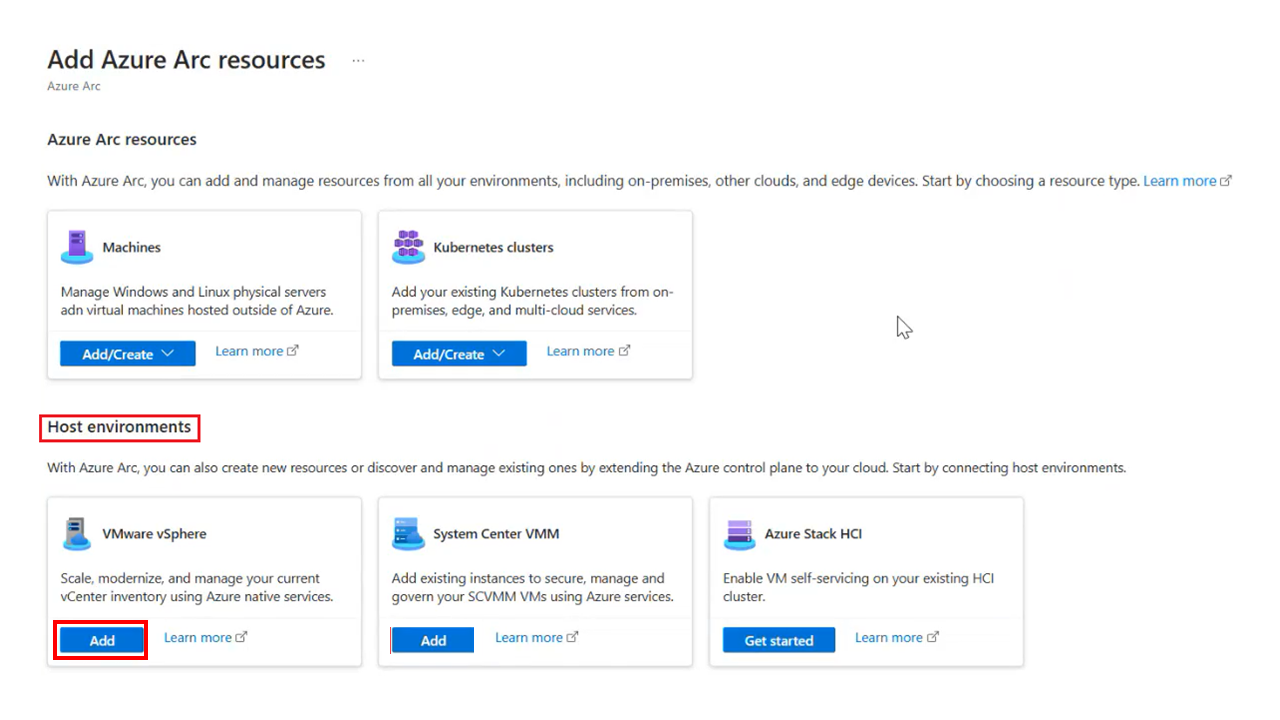Click the System Center VMM icon
Screen dimensions: 1280x720
pyautogui.click(x=407, y=533)
